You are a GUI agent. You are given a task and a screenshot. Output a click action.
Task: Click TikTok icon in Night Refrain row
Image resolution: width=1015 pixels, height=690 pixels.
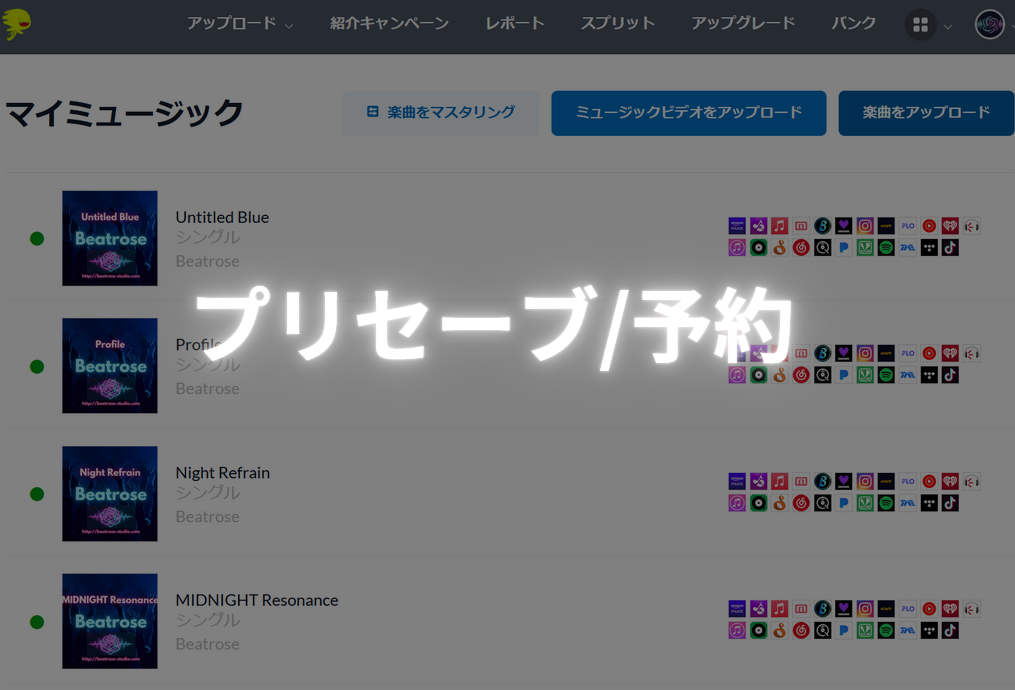[x=950, y=503]
